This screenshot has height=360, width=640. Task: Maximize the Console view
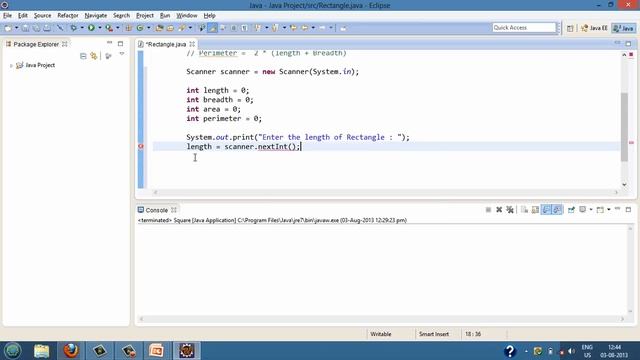pyautogui.click(x=628, y=209)
